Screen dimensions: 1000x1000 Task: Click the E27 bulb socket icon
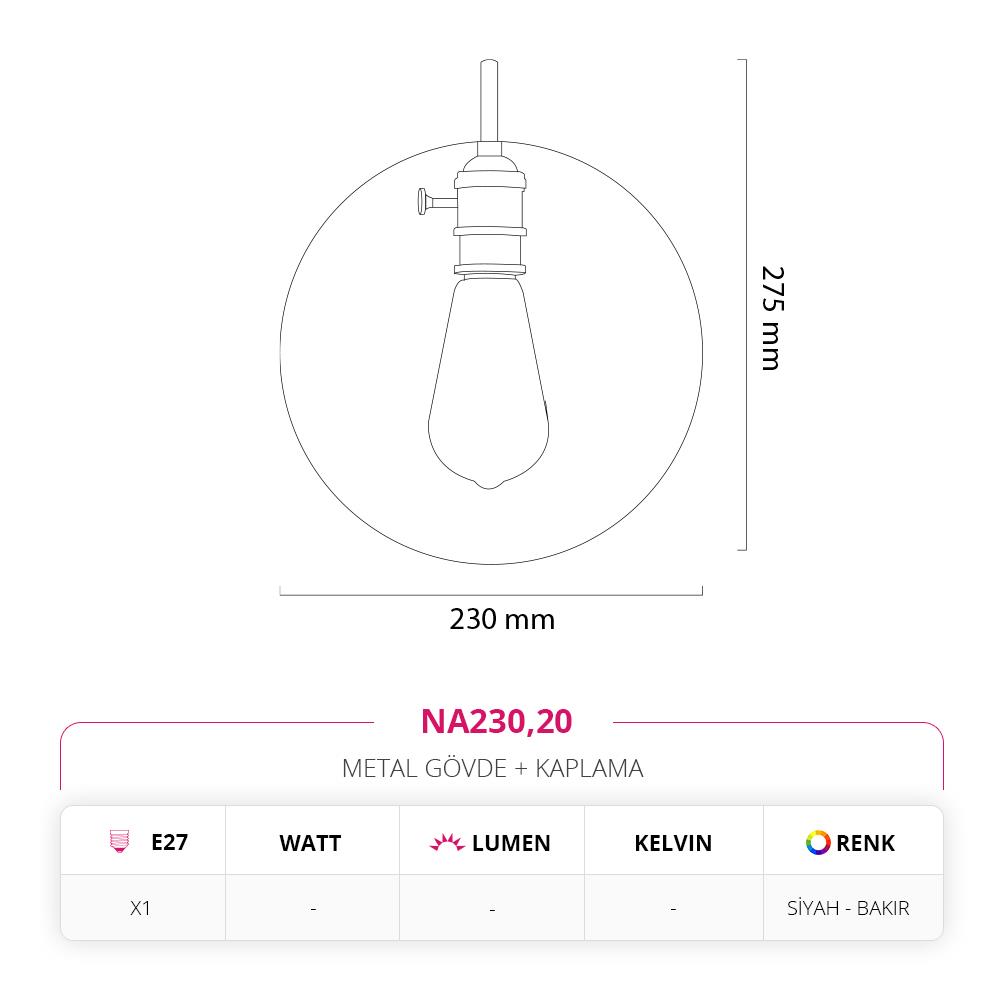tap(120, 842)
